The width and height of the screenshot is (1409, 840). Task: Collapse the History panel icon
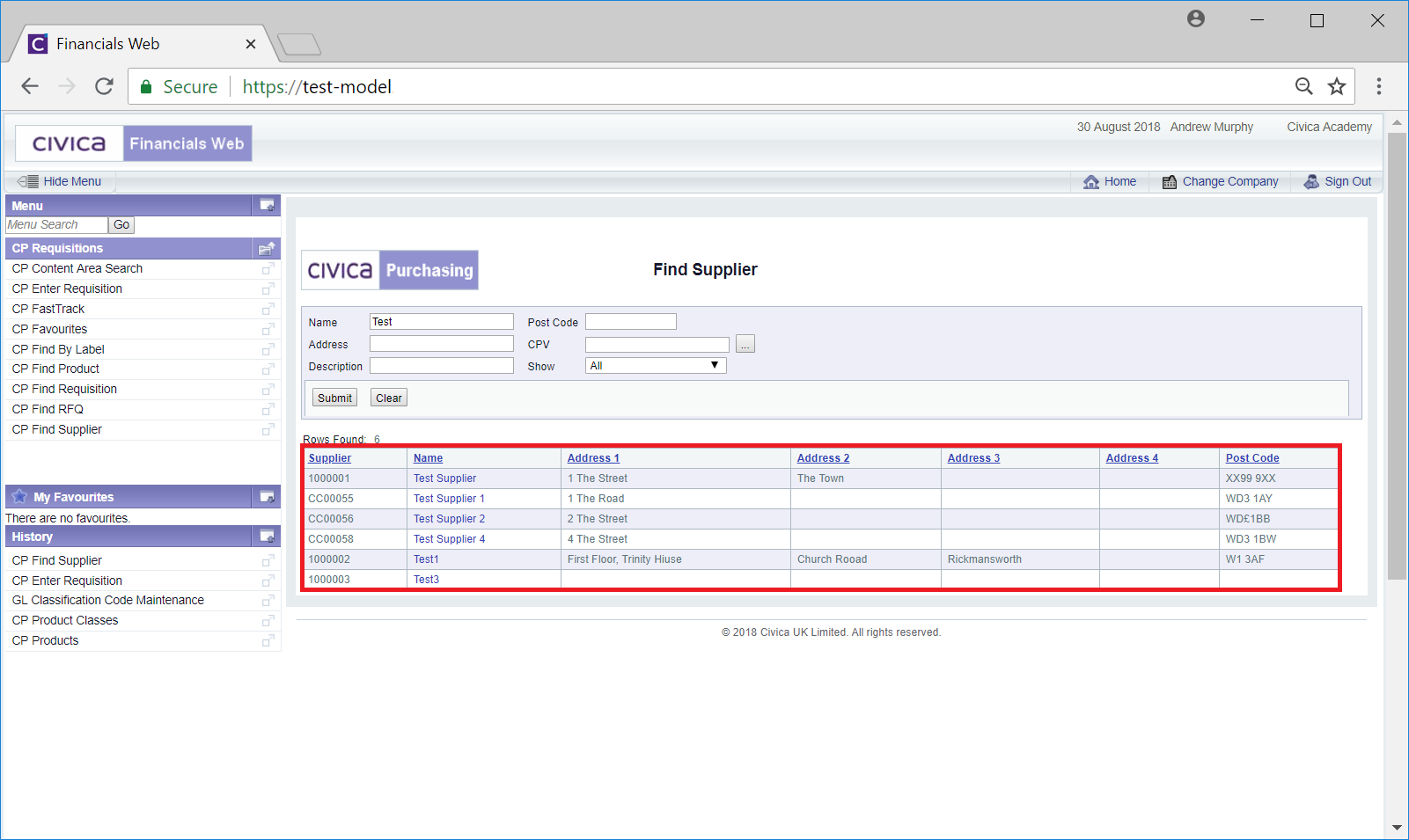(x=267, y=537)
